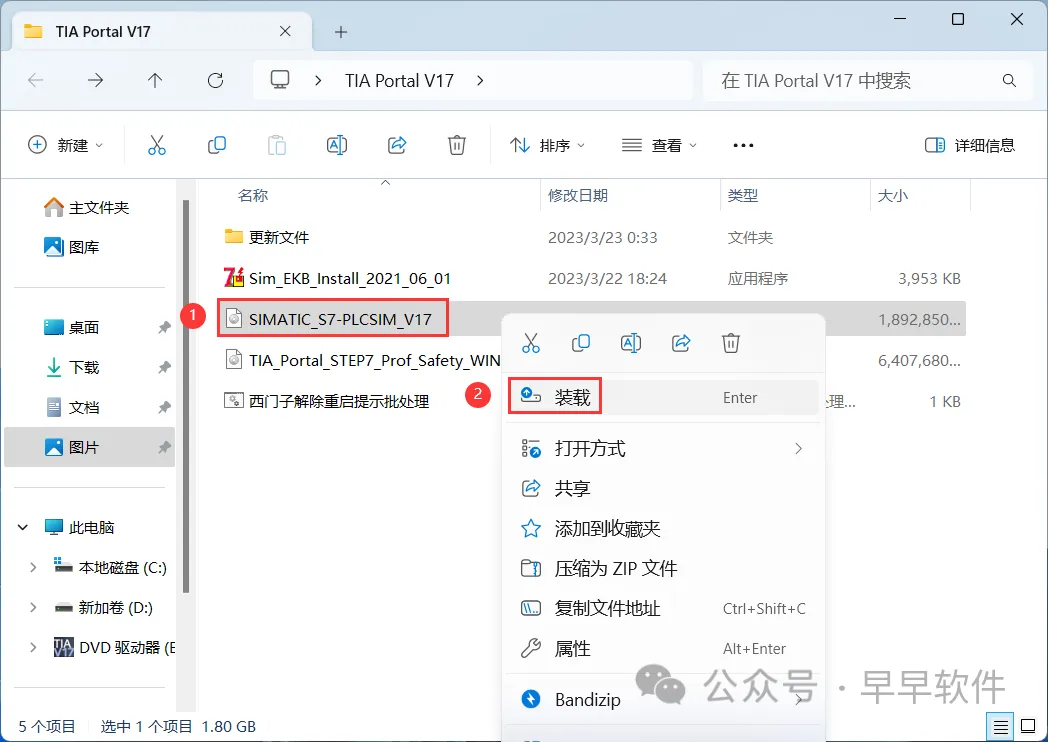This screenshot has width=1048, height=742.
Task: Choose 装载 in the context menu
Action: coord(662,398)
